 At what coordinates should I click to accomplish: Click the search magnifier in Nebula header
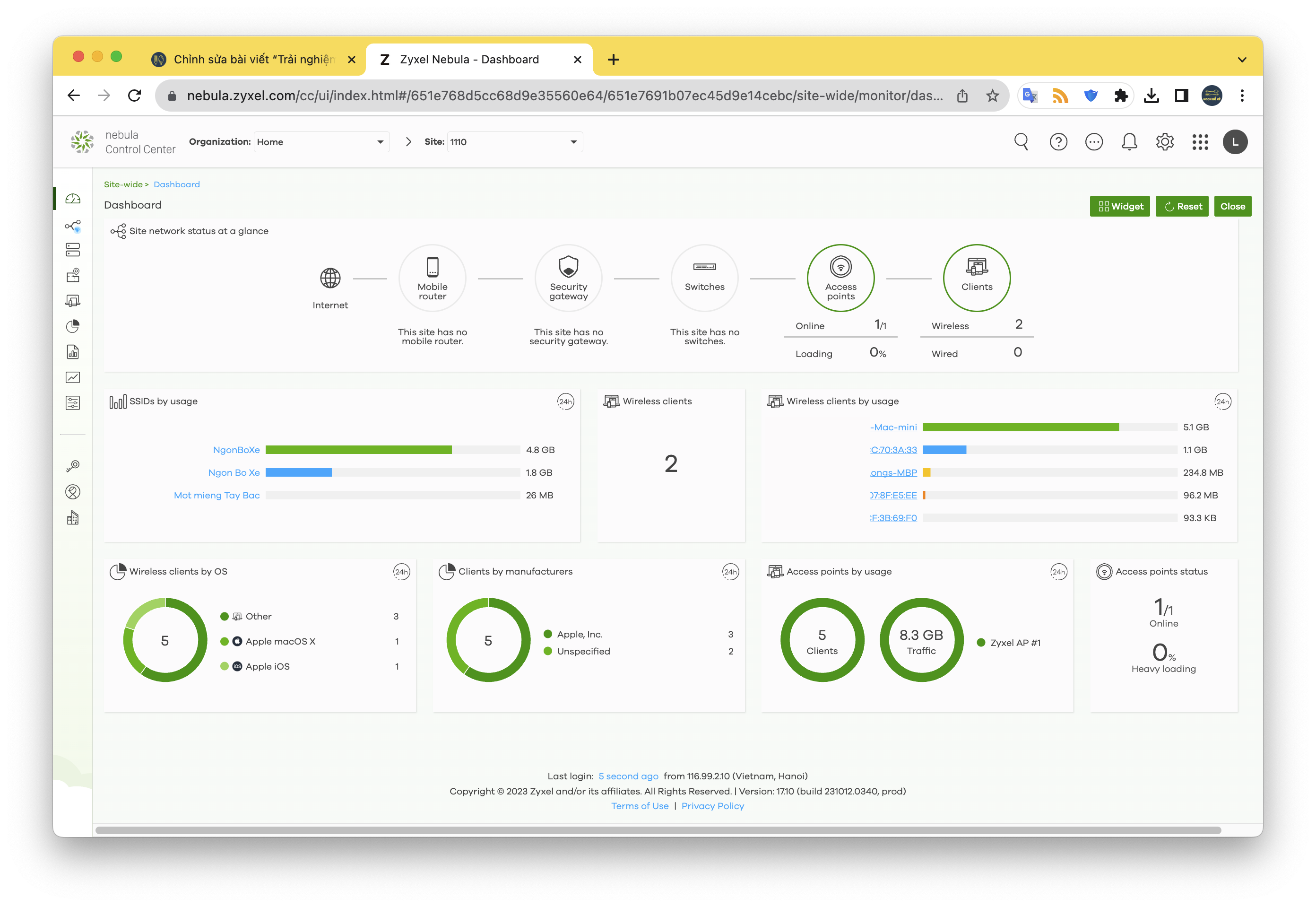[x=1021, y=141]
